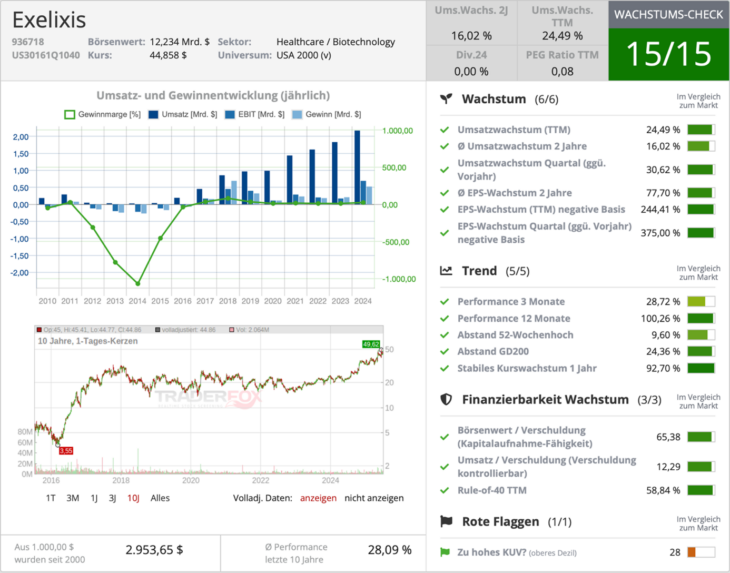Open Umsatz / Verschuldung metric
This screenshot has height=573, width=730.
point(547,466)
